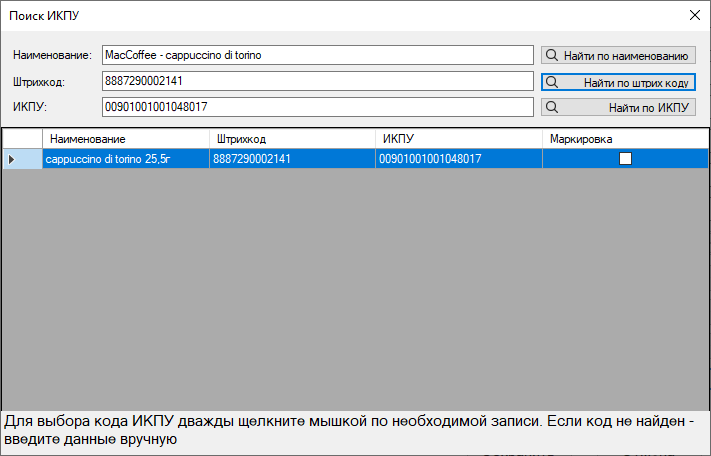Screen dimensions: 711x456
Task: Select ИКПУ cell 00901001001048017 in the grid
Action: point(459,159)
